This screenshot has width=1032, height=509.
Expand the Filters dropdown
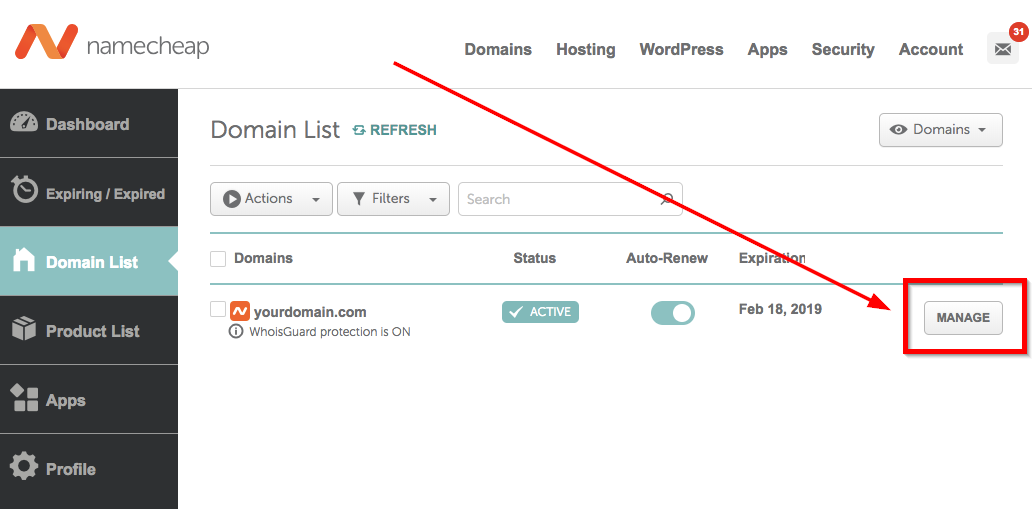coord(393,199)
